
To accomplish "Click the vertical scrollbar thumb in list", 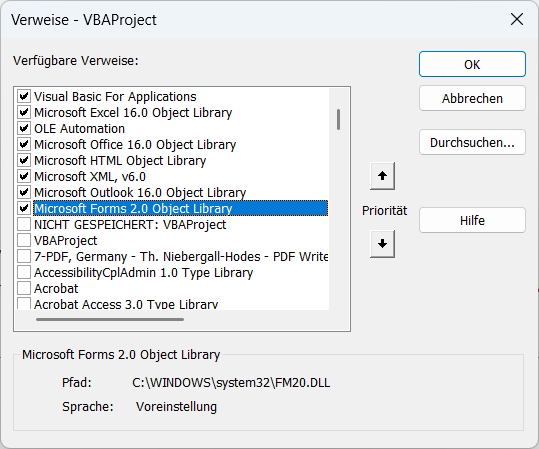I will (339, 120).
